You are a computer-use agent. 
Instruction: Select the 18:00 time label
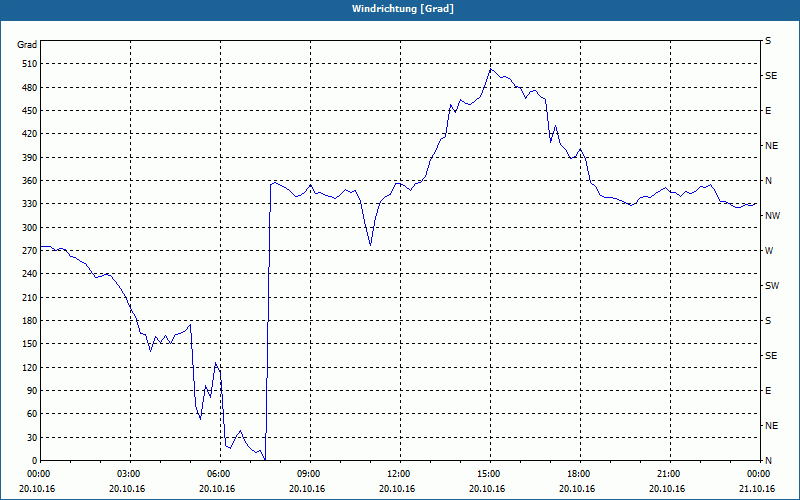[x=577, y=474]
